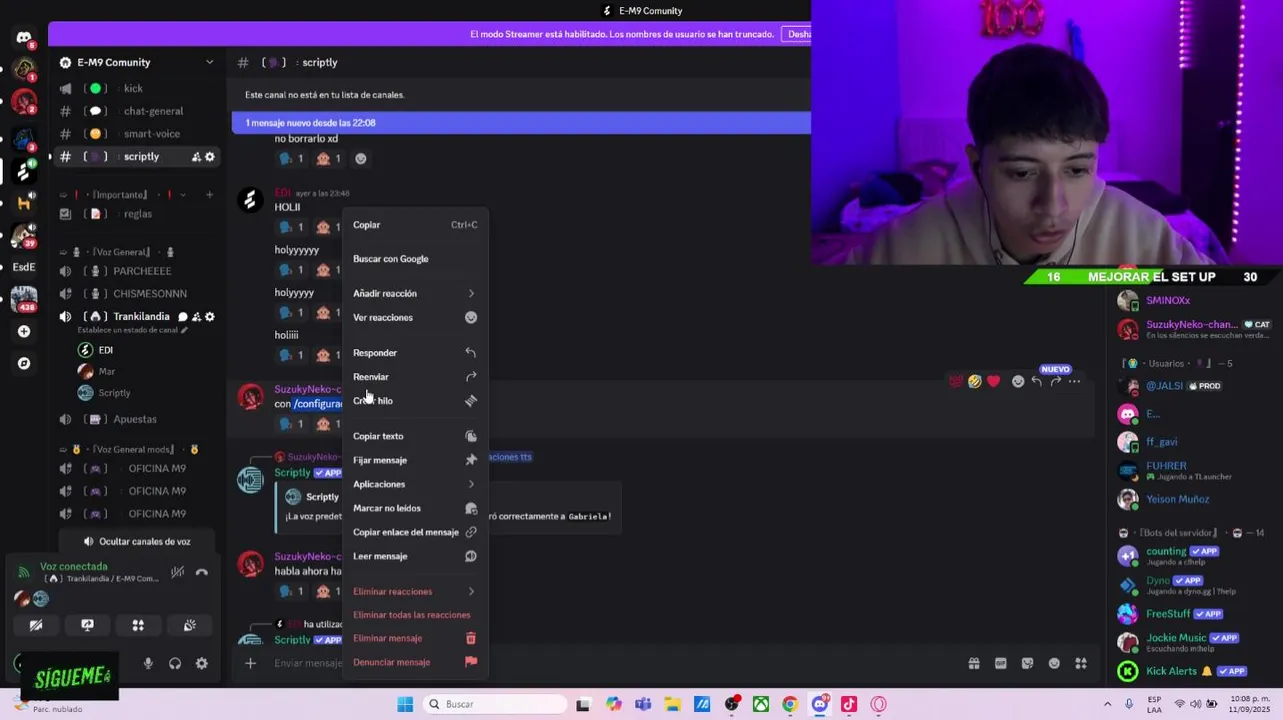
Task: Click Fijar mensaje menu entry
Action: 415,460
